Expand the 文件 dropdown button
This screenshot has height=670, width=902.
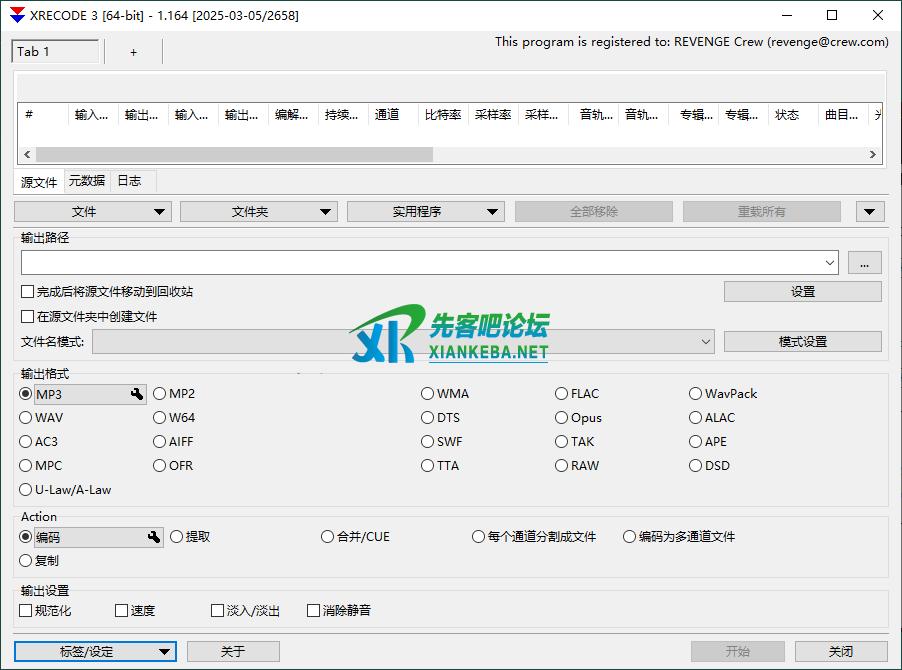pyautogui.click(x=93, y=212)
